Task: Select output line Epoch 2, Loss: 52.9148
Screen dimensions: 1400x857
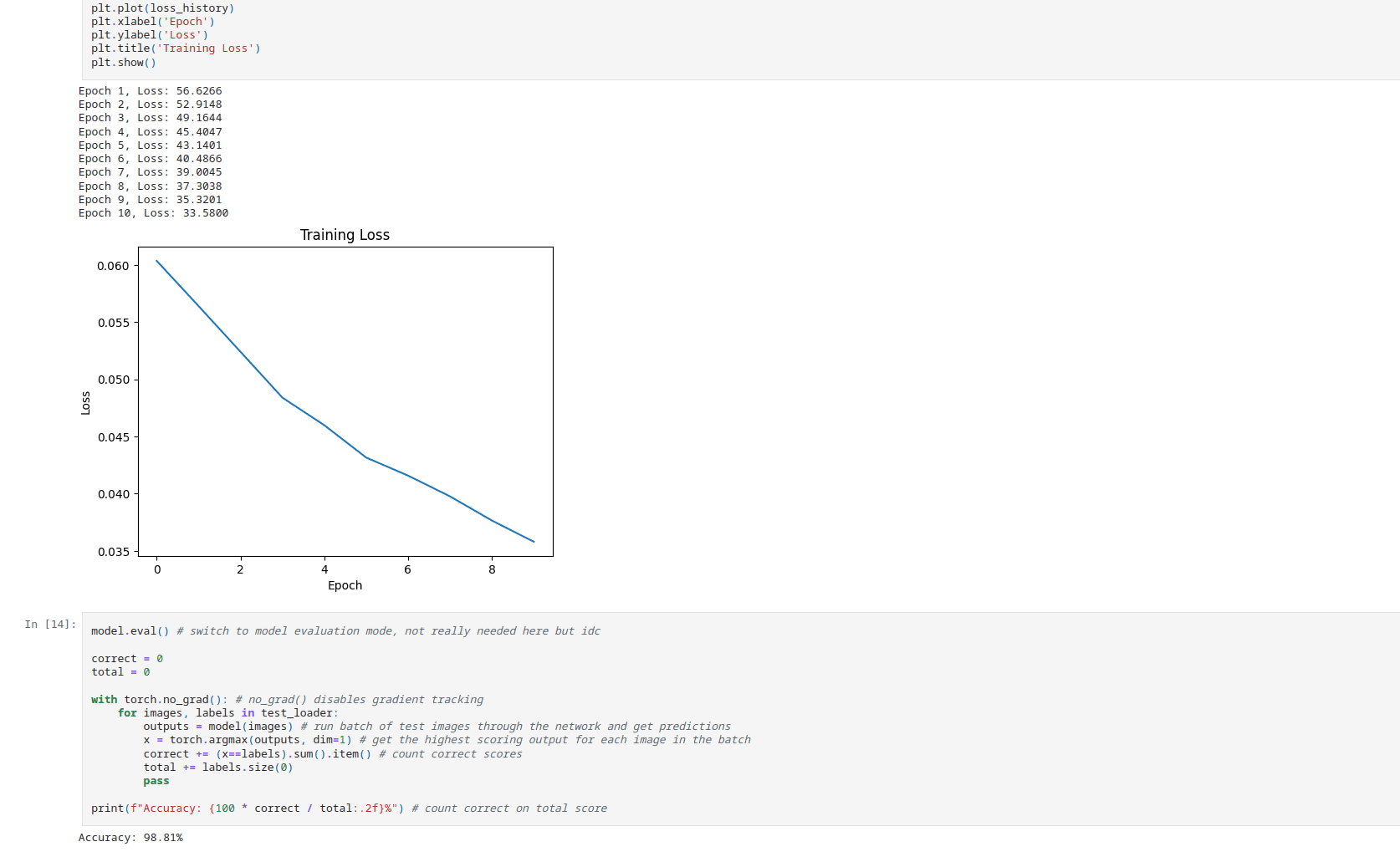Action: pos(151,105)
